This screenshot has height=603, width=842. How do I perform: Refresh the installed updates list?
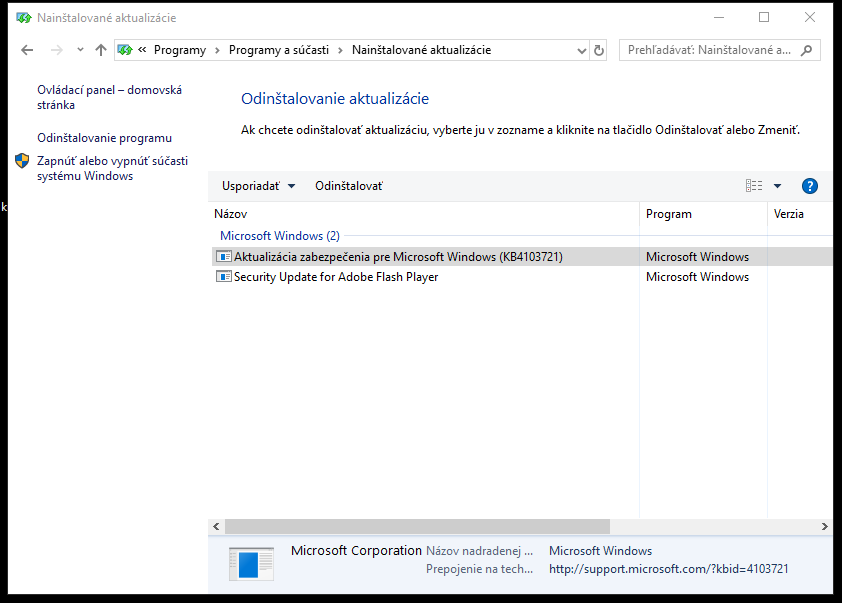(x=599, y=50)
